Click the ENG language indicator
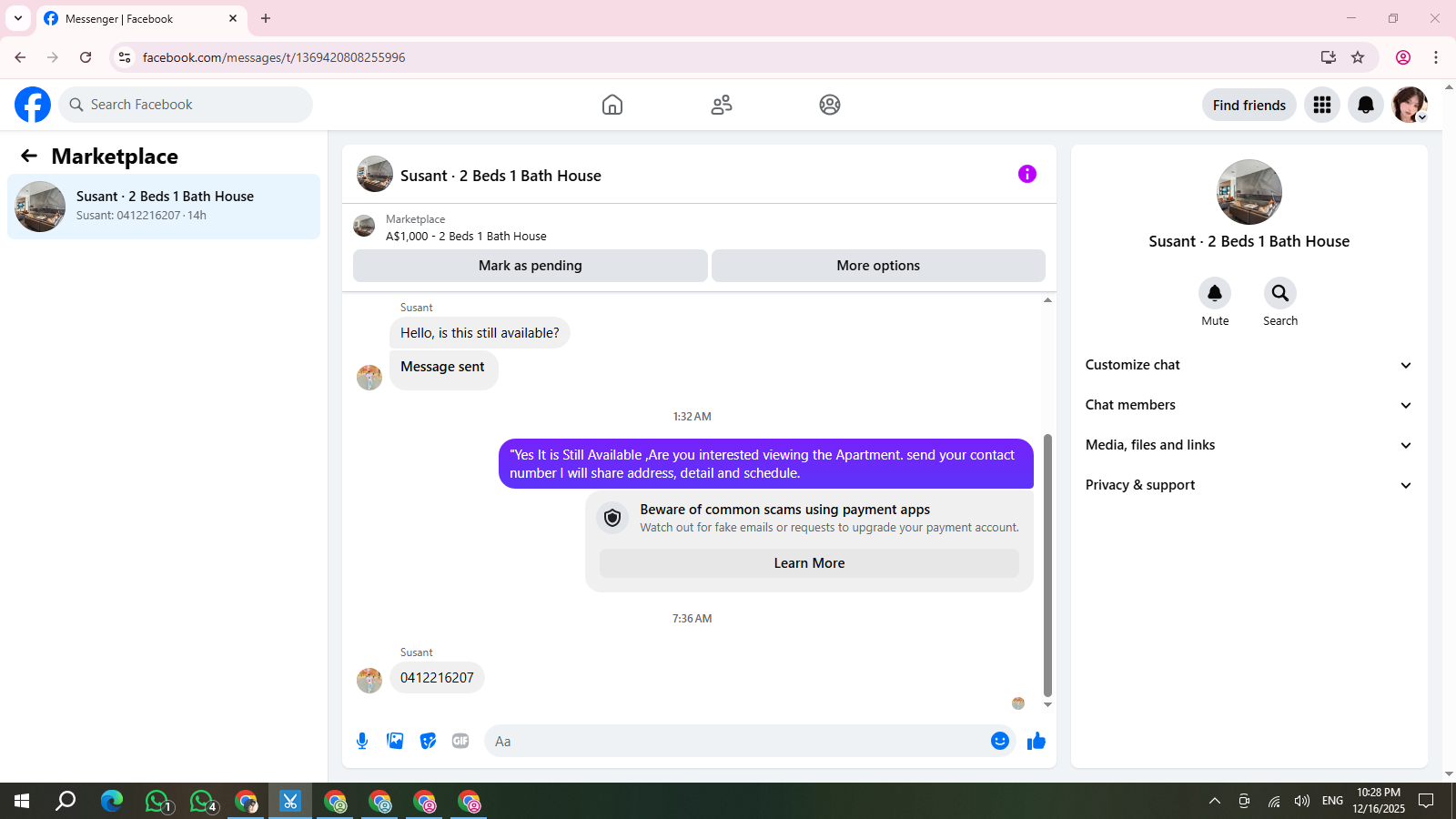 point(1332,801)
